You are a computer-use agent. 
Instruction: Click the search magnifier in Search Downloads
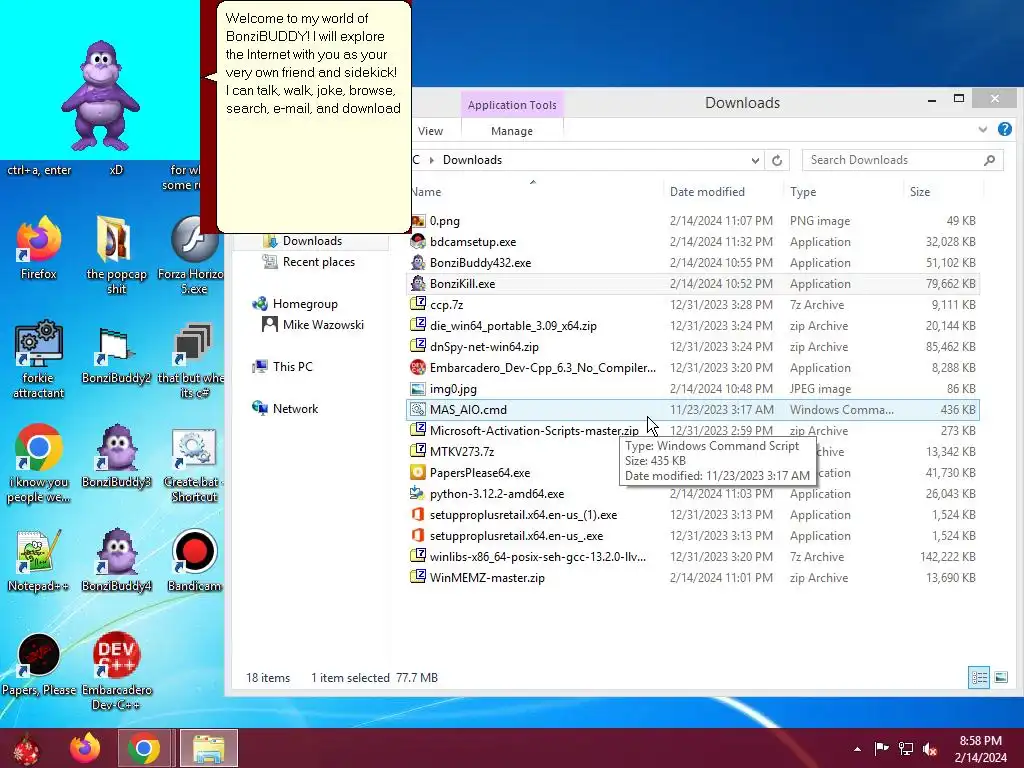coord(989,160)
